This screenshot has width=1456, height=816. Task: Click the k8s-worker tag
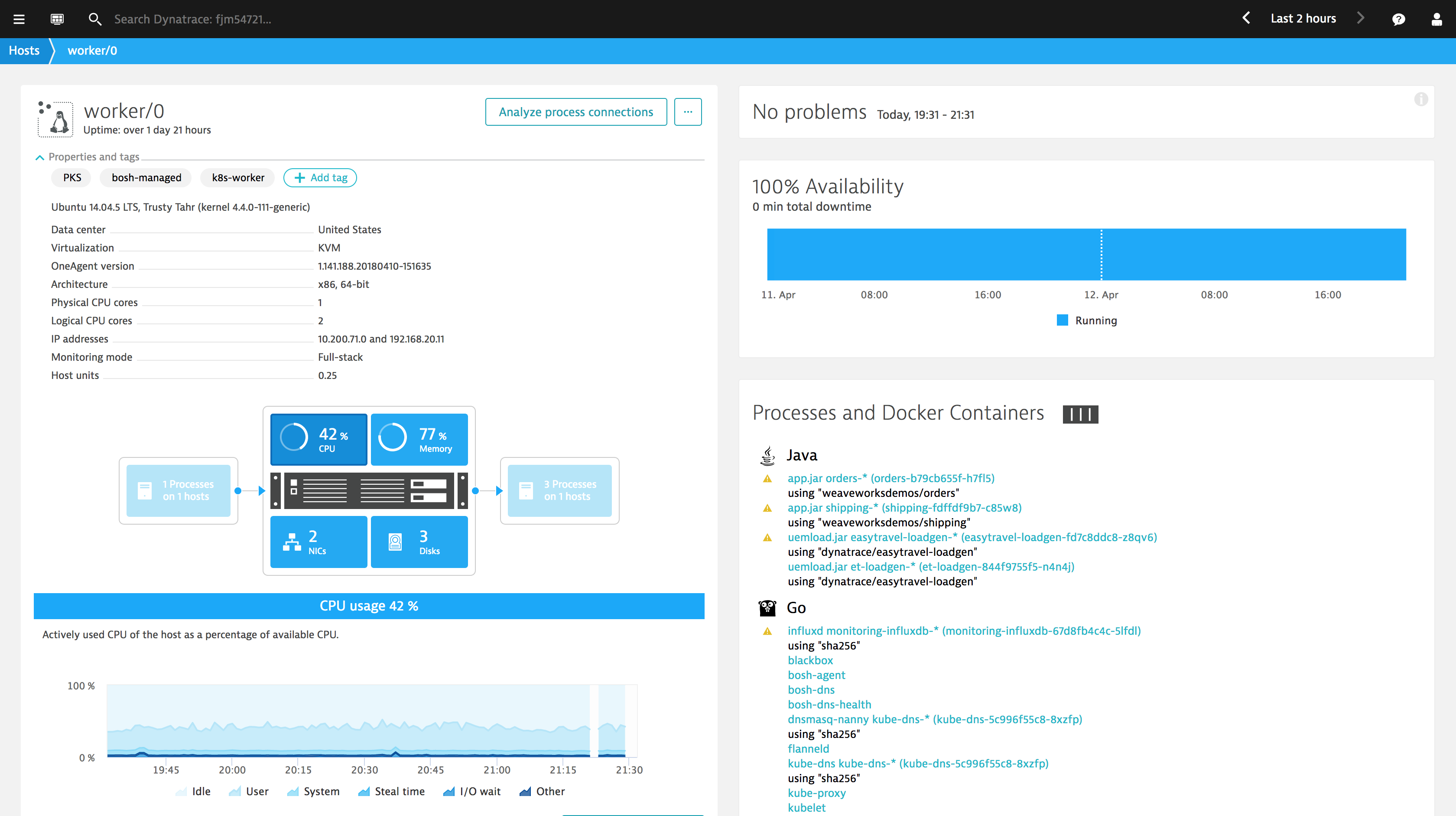coord(238,178)
